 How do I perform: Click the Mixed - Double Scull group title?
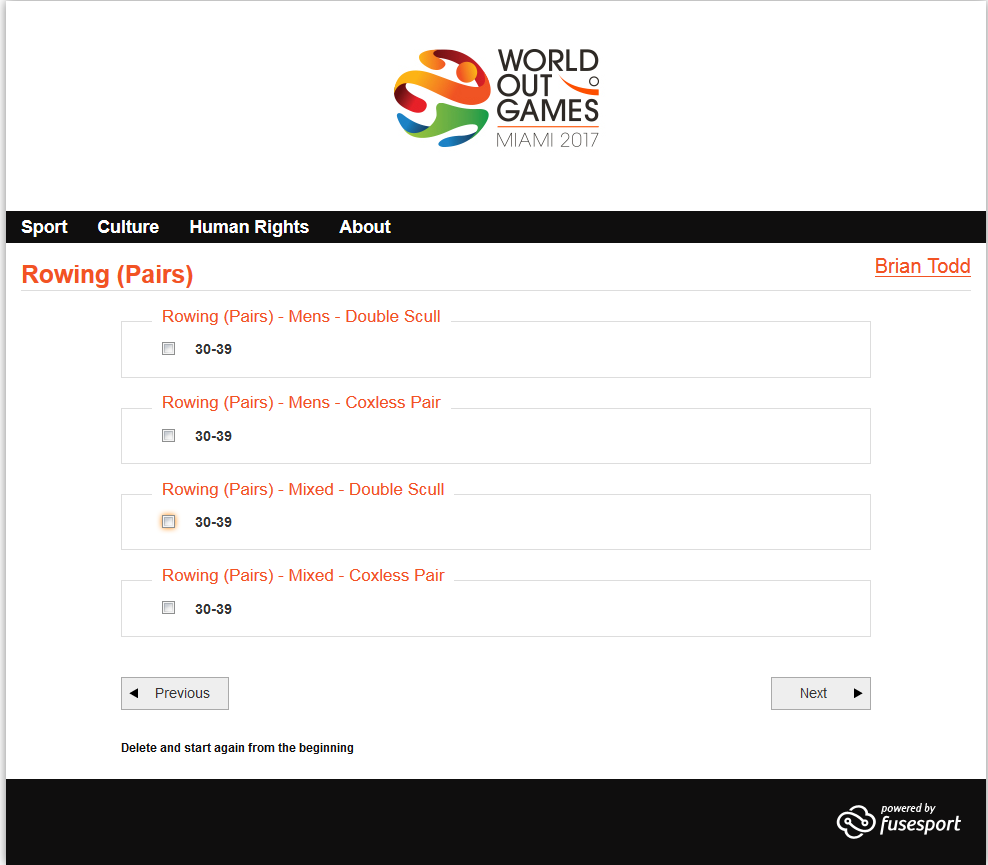(x=303, y=489)
